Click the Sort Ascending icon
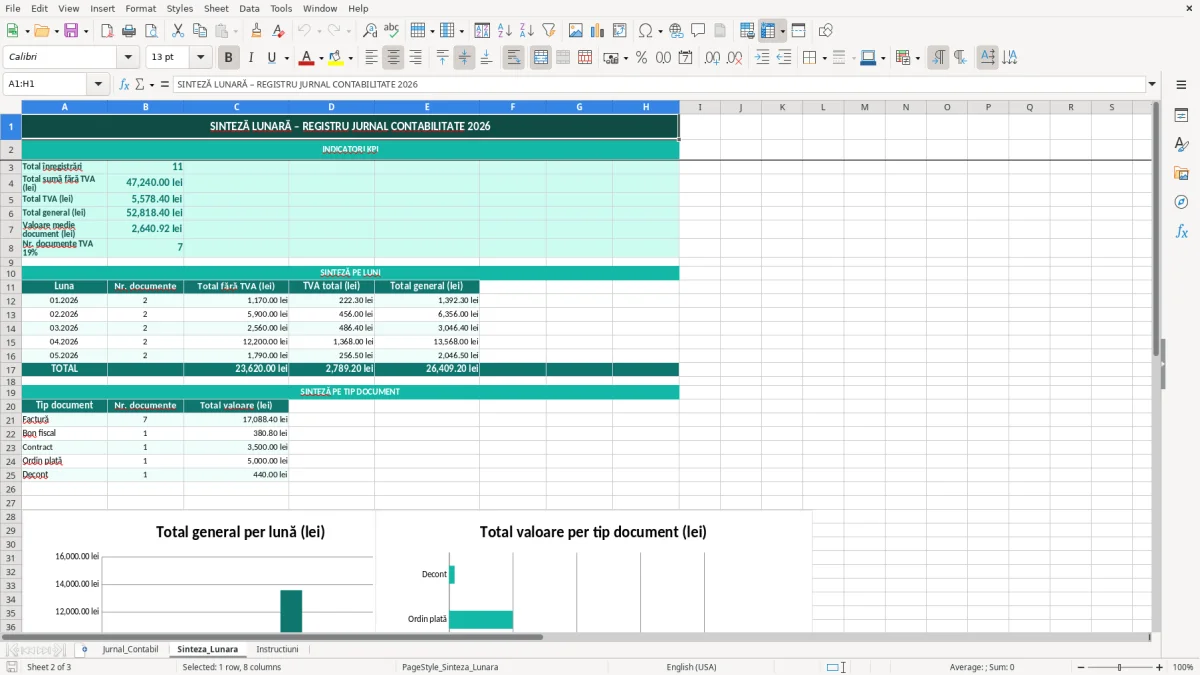The width and height of the screenshot is (1200, 675). [505, 31]
